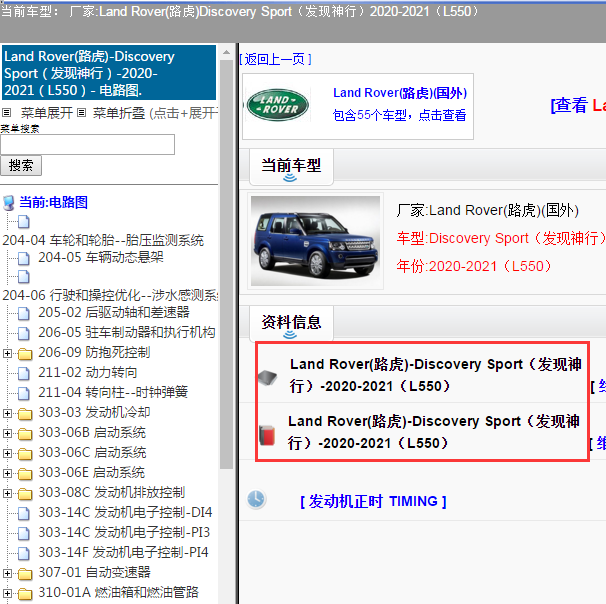The height and width of the screenshot is (604, 606).
Task: Expand the 206-09 防抱死控制 node
Action: (x=7, y=353)
